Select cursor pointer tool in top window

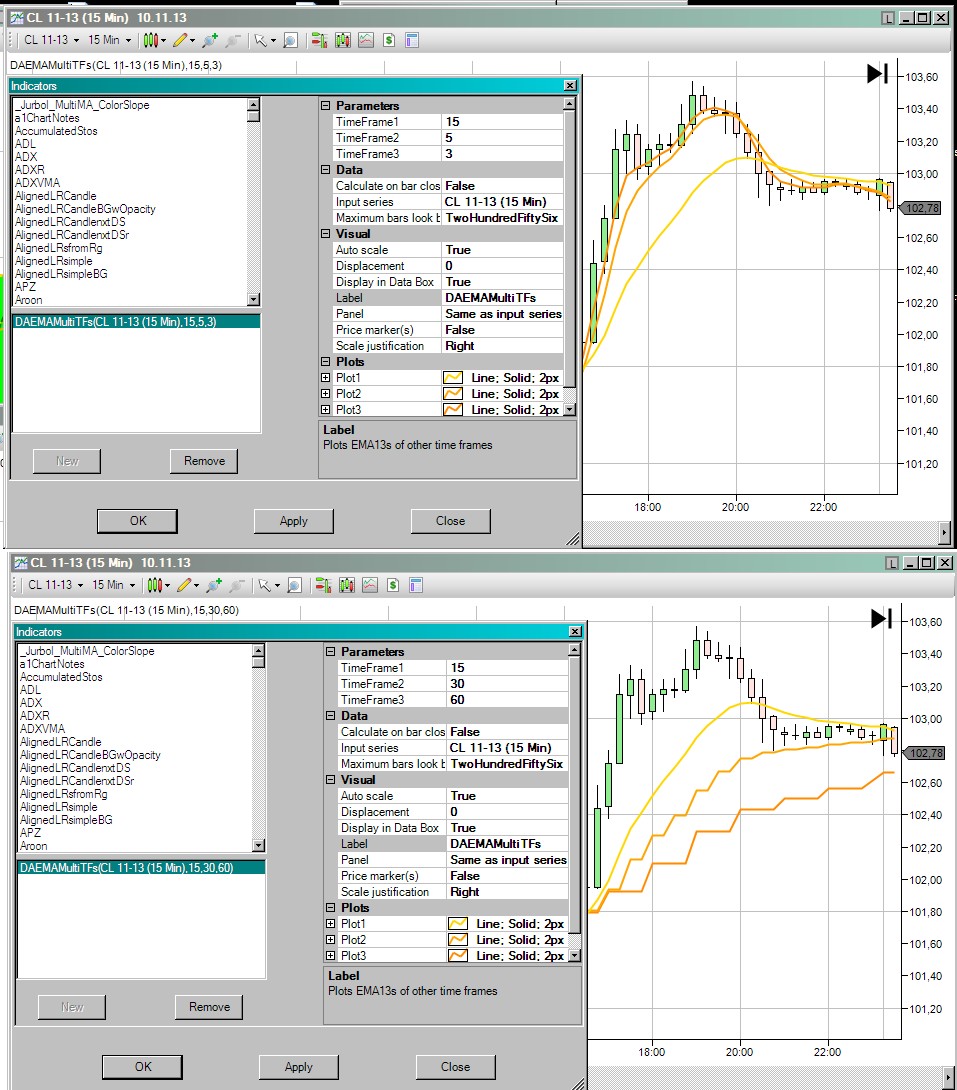click(x=260, y=40)
